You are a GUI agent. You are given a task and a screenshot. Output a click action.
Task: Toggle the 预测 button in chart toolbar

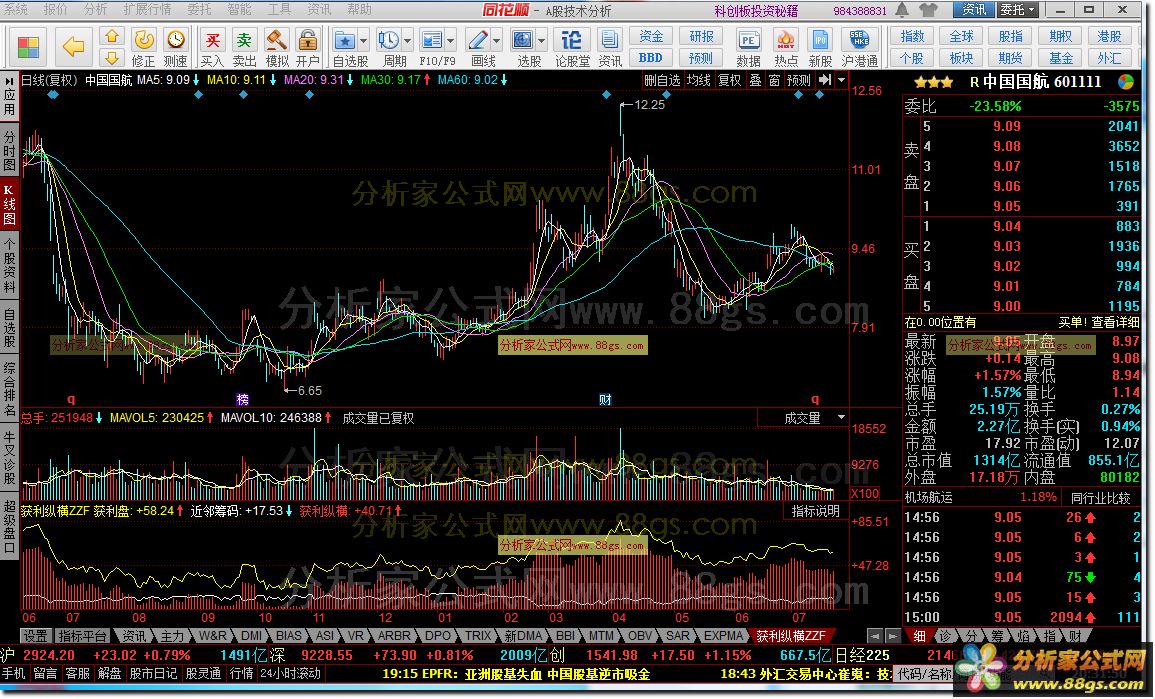[x=798, y=80]
